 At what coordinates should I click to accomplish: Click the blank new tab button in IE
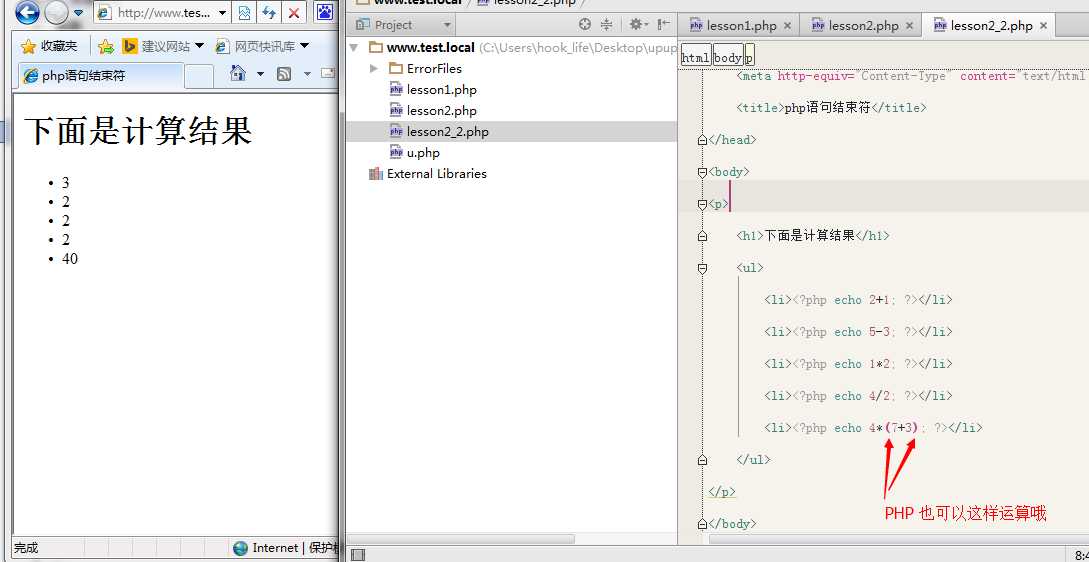pyautogui.click(x=199, y=76)
